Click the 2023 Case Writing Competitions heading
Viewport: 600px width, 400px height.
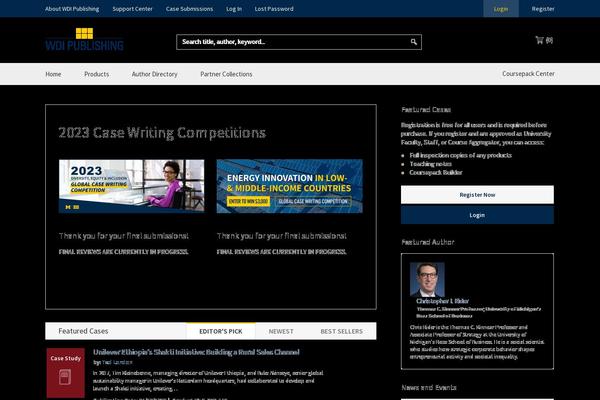pyautogui.click(x=162, y=133)
